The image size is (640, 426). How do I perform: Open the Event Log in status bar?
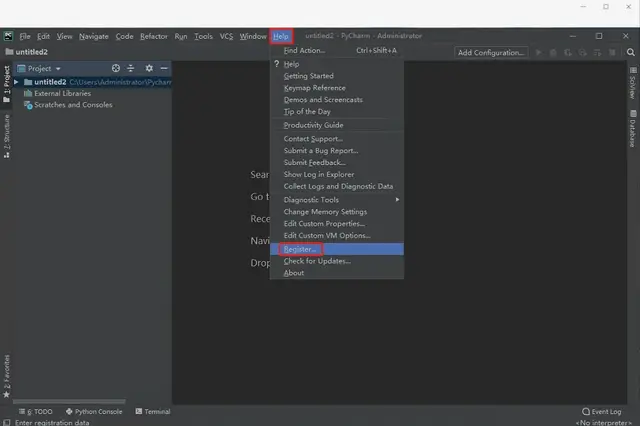point(602,411)
